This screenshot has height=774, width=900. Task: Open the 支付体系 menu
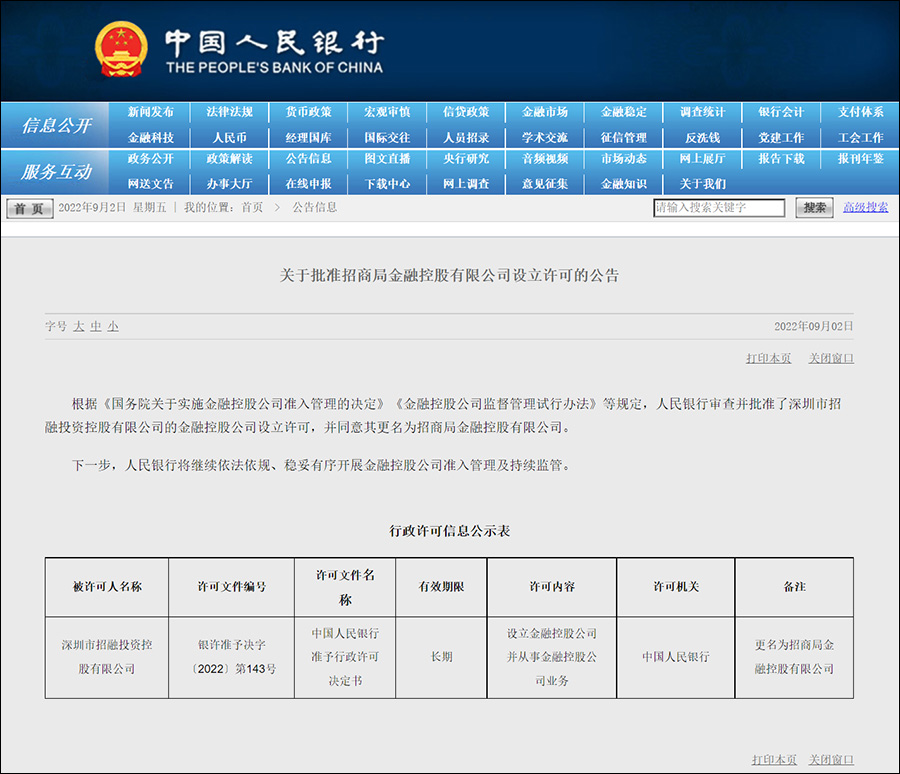(860, 112)
